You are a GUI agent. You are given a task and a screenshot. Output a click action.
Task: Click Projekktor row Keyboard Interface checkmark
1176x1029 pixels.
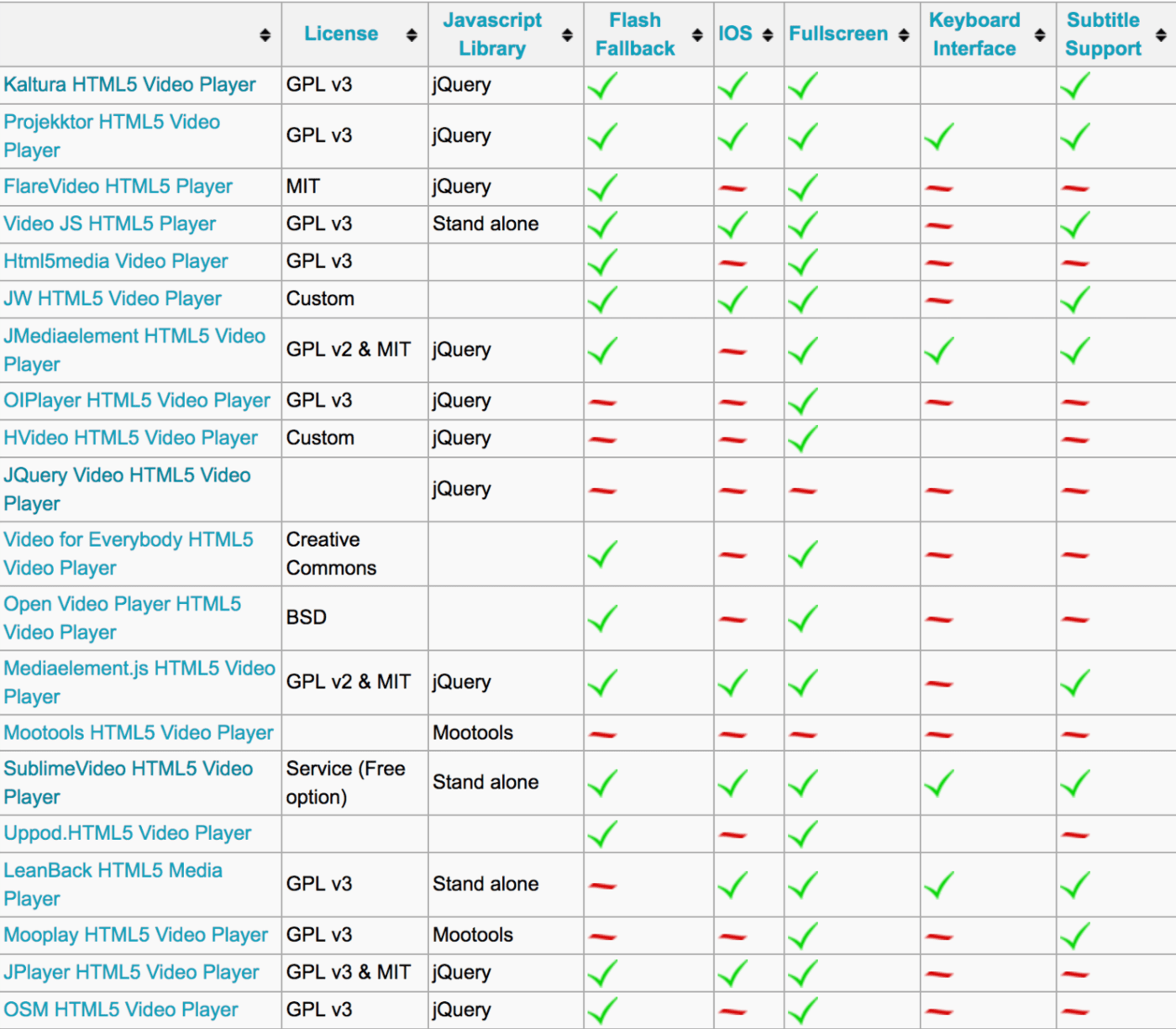coord(939,136)
